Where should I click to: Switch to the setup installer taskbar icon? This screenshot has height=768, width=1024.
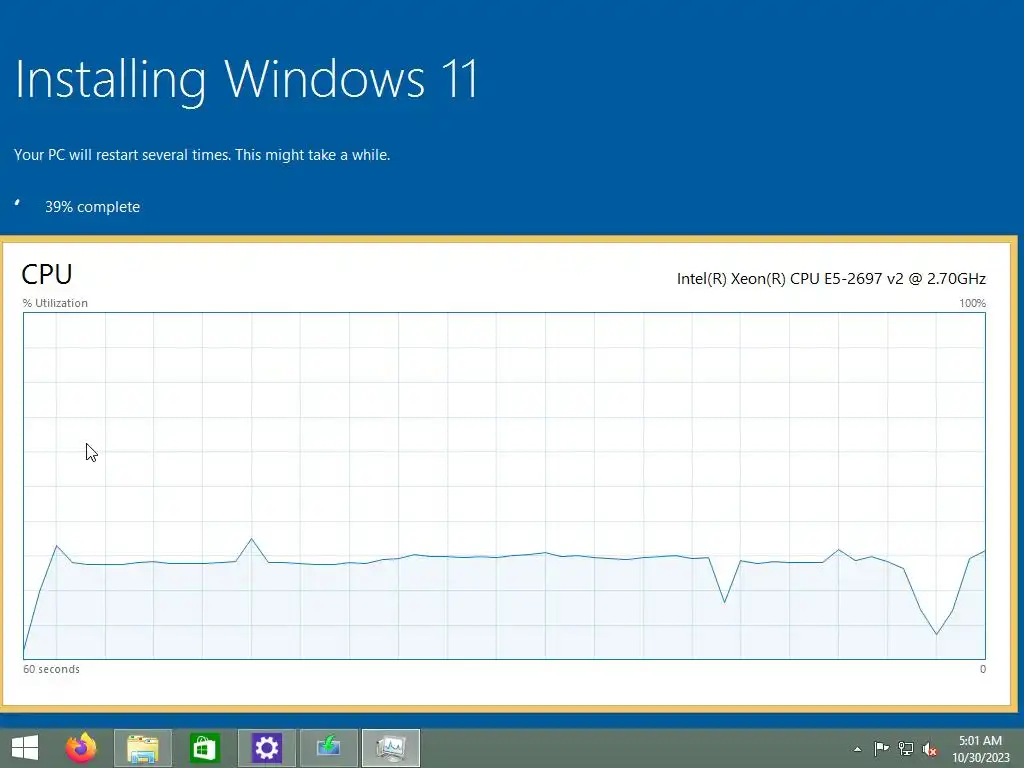[328, 748]
